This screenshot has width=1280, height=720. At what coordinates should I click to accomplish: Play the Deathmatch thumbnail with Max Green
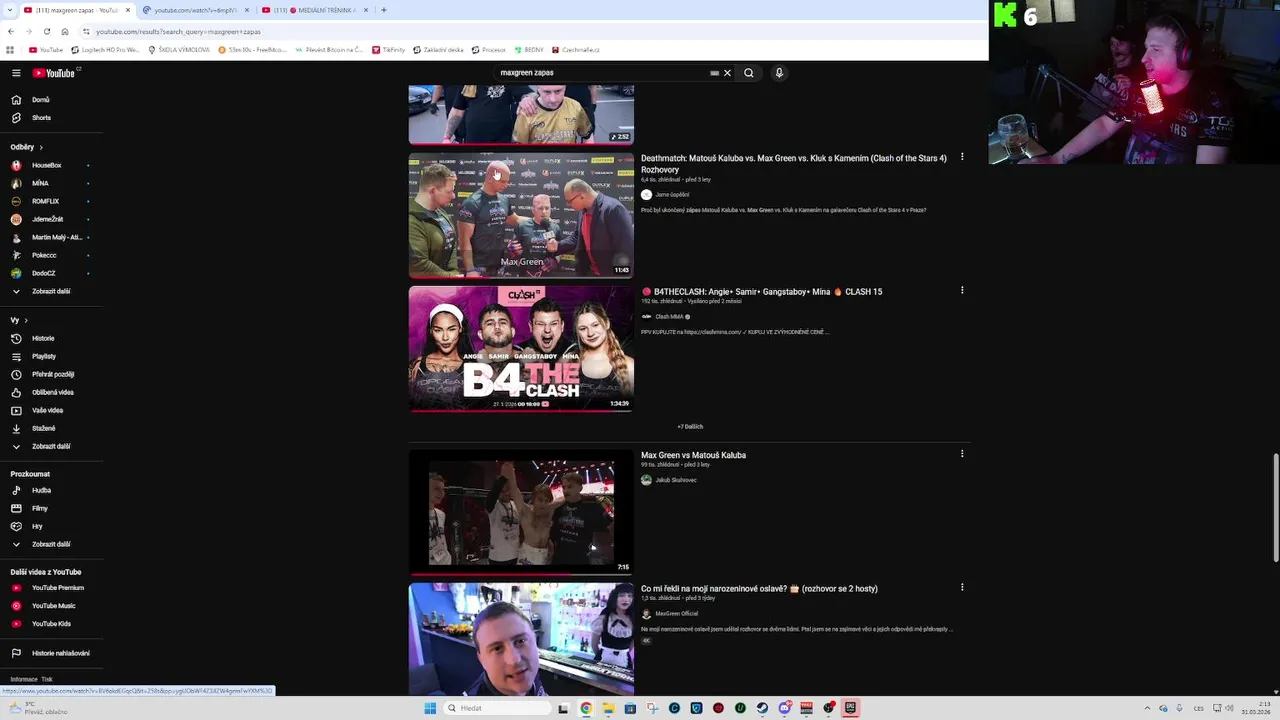pos(521,215)
